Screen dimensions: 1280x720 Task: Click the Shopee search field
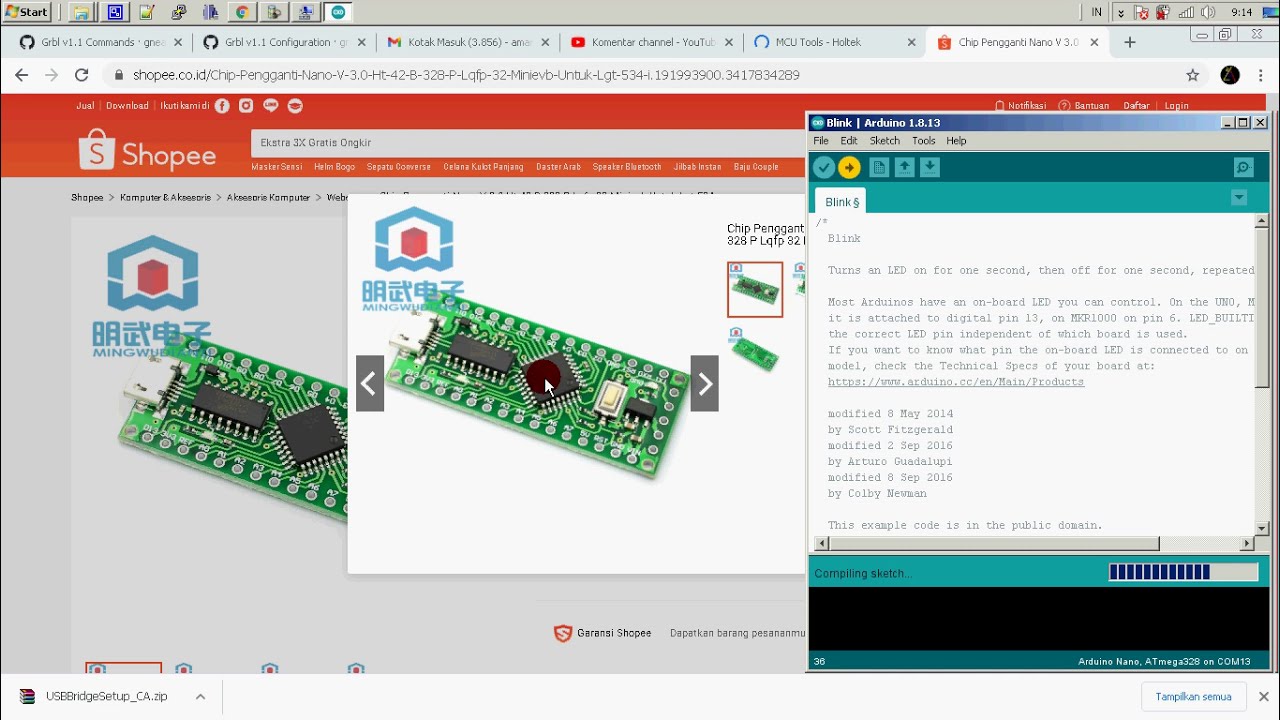coord(528,142)
